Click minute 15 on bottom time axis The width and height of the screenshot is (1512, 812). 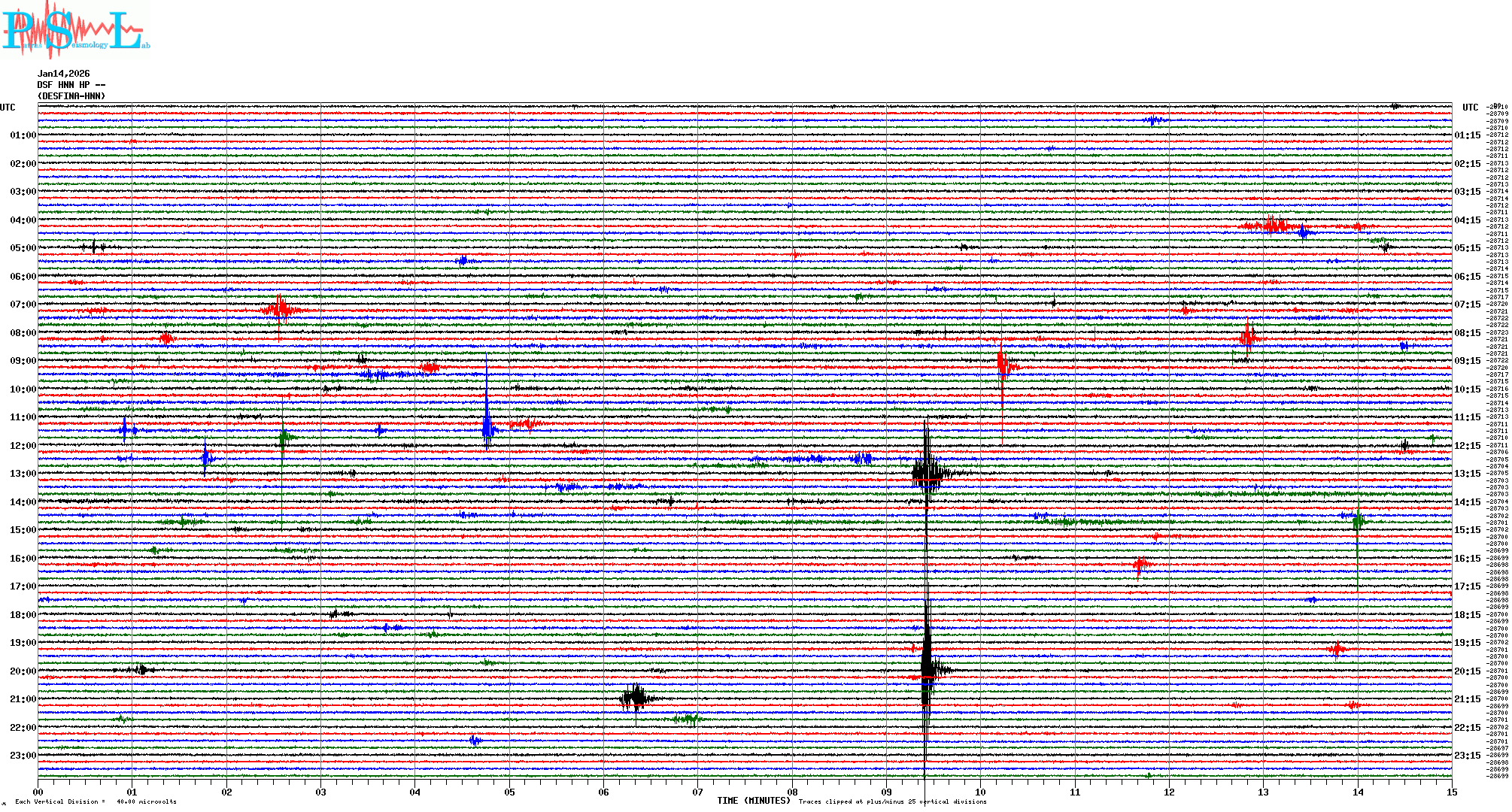click(x=1451, y=792)
